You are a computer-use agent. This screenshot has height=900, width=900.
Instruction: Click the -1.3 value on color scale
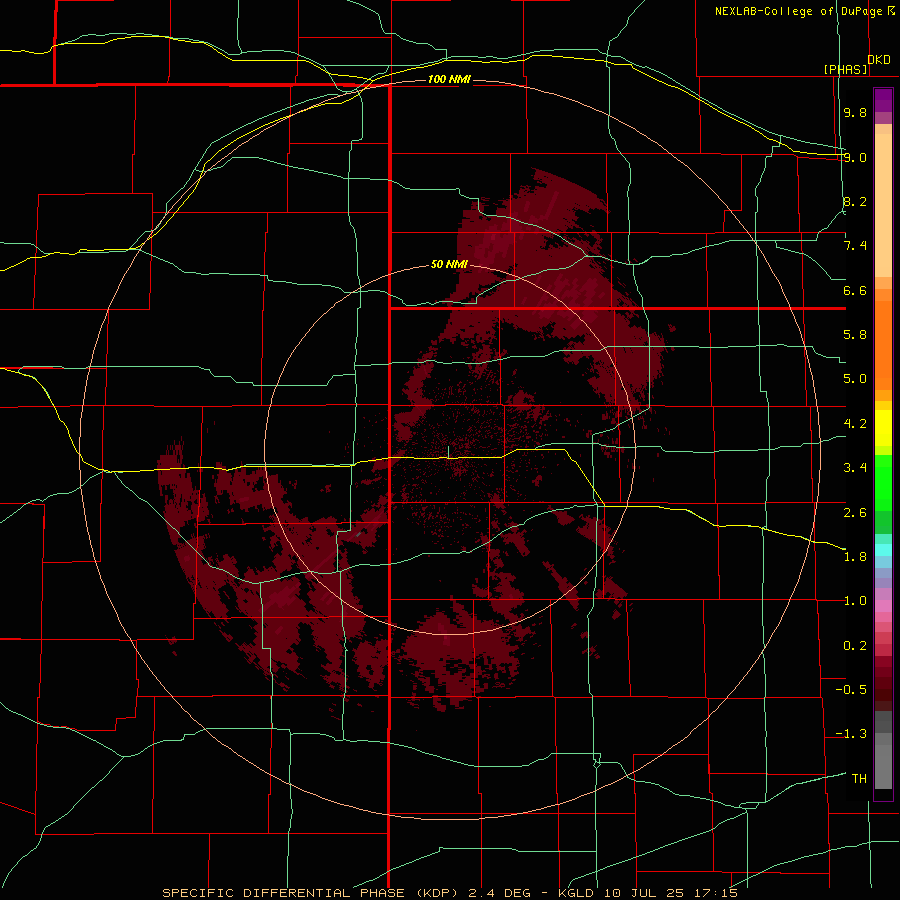851,734
